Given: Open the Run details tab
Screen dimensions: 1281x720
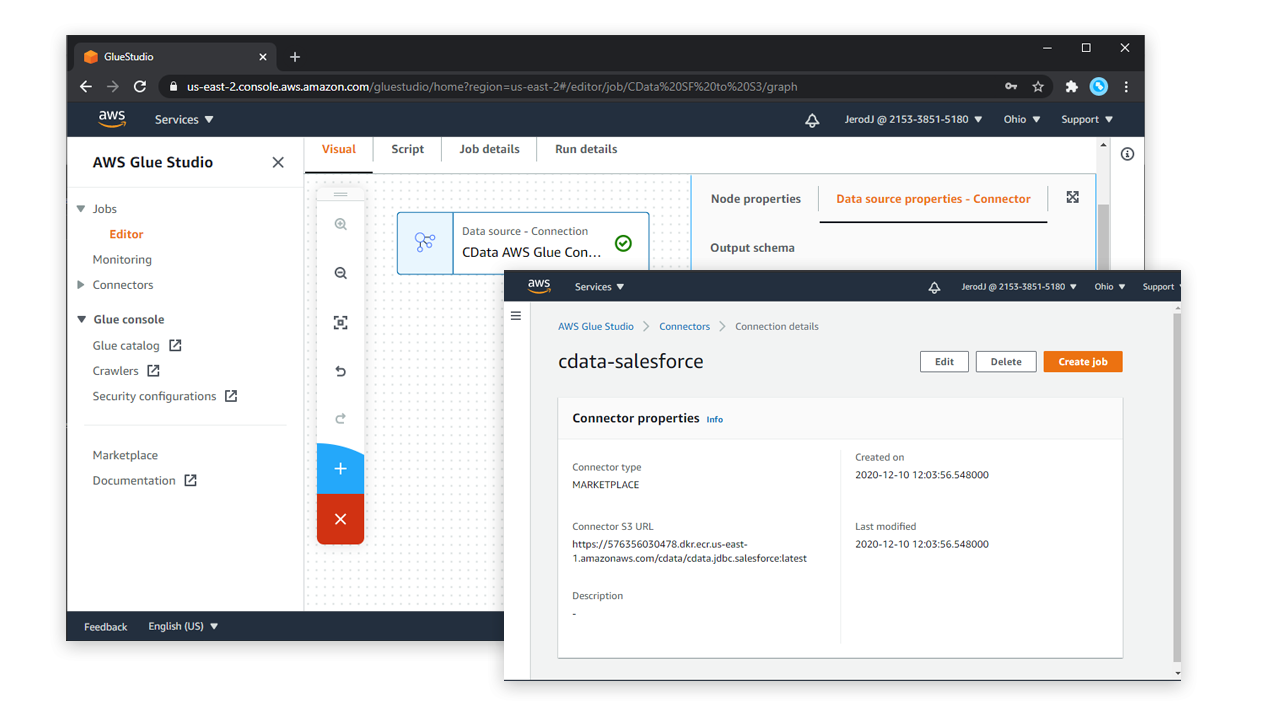Looking at the screenshot, I should 586,149.
